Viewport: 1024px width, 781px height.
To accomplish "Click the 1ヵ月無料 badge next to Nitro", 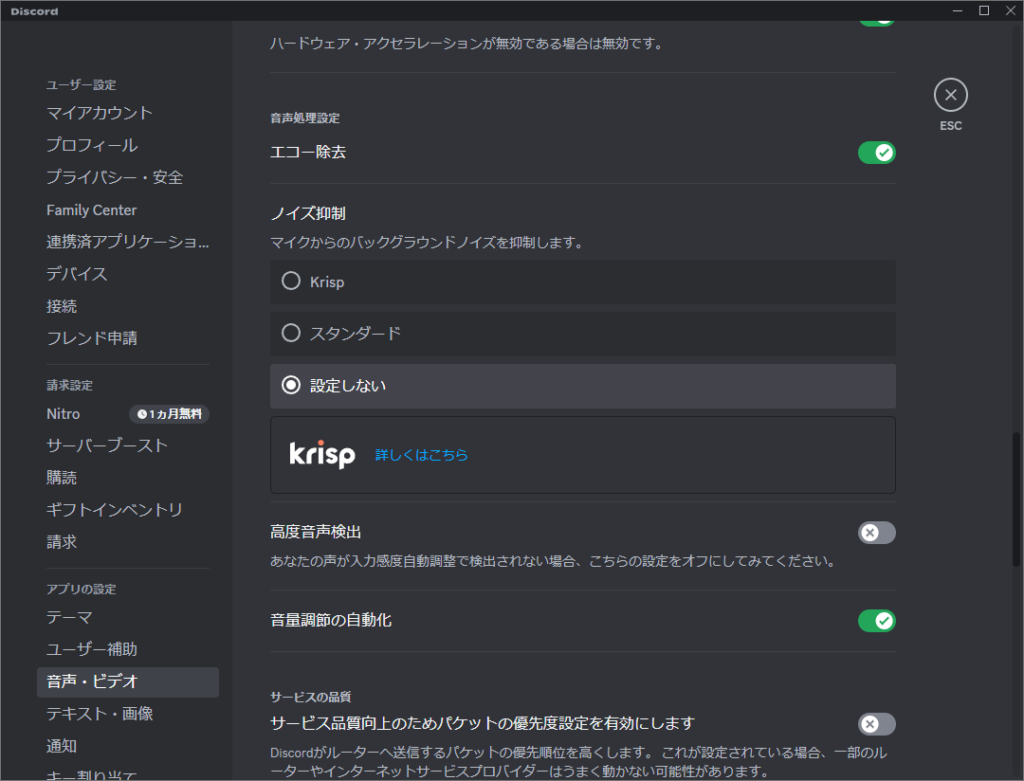I will [168, 414].
